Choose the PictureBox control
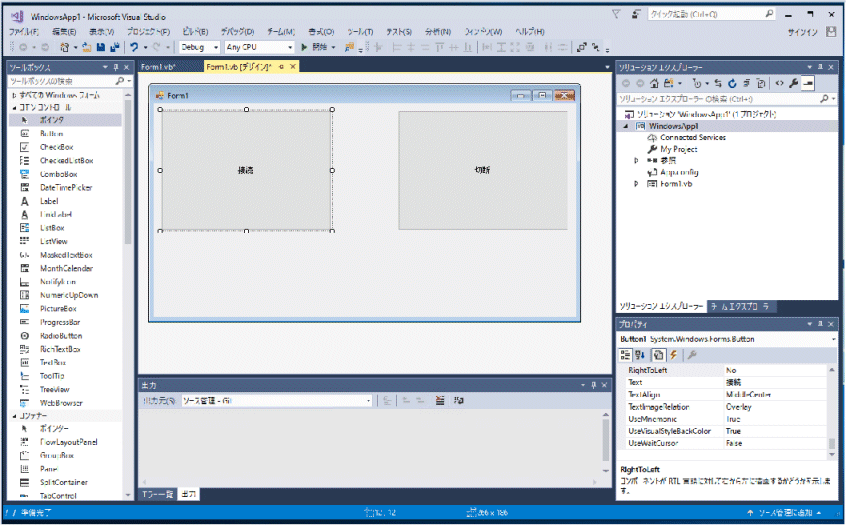846x525 pixels. (58, 309)
